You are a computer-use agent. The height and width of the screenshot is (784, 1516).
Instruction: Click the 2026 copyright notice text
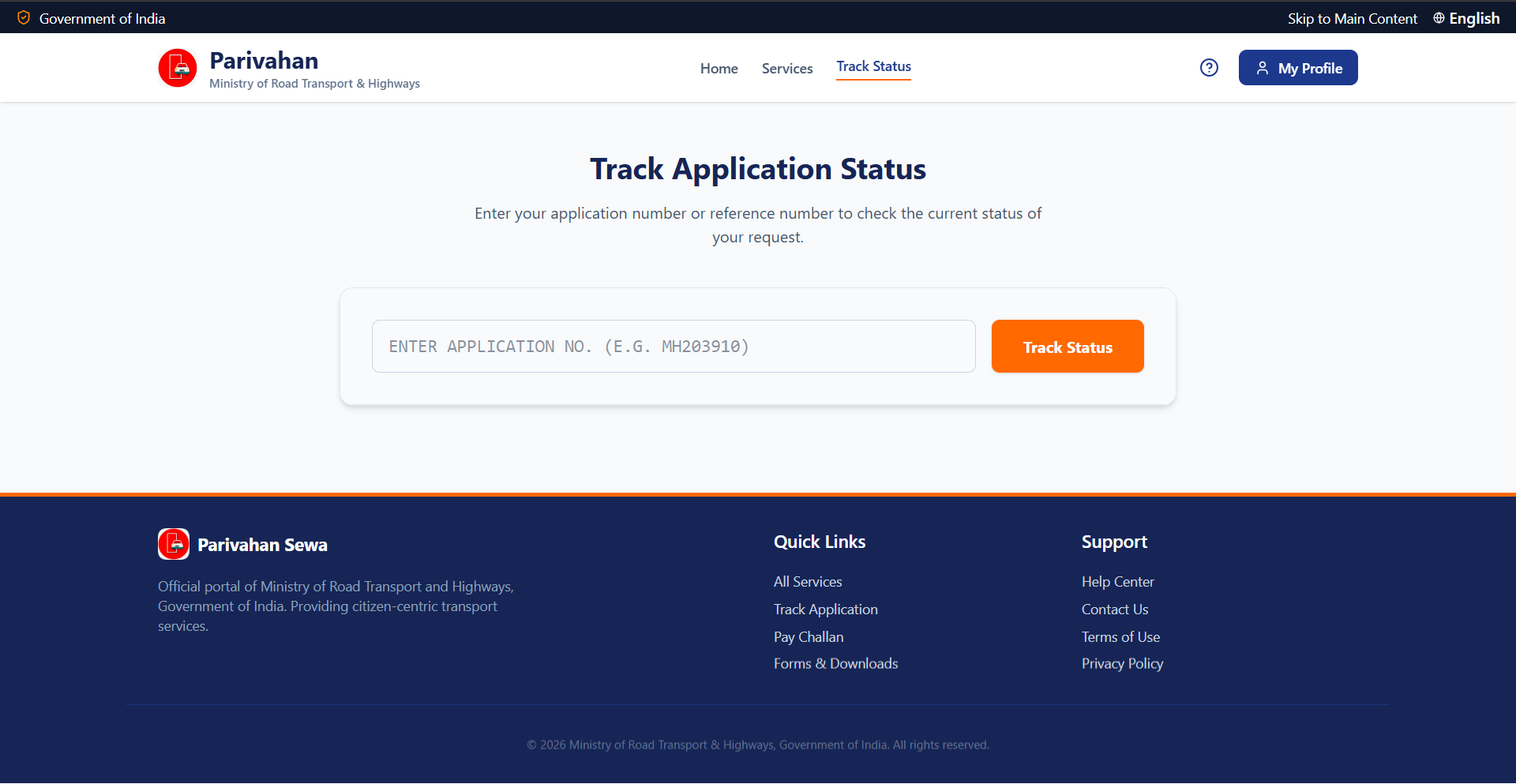758,745
